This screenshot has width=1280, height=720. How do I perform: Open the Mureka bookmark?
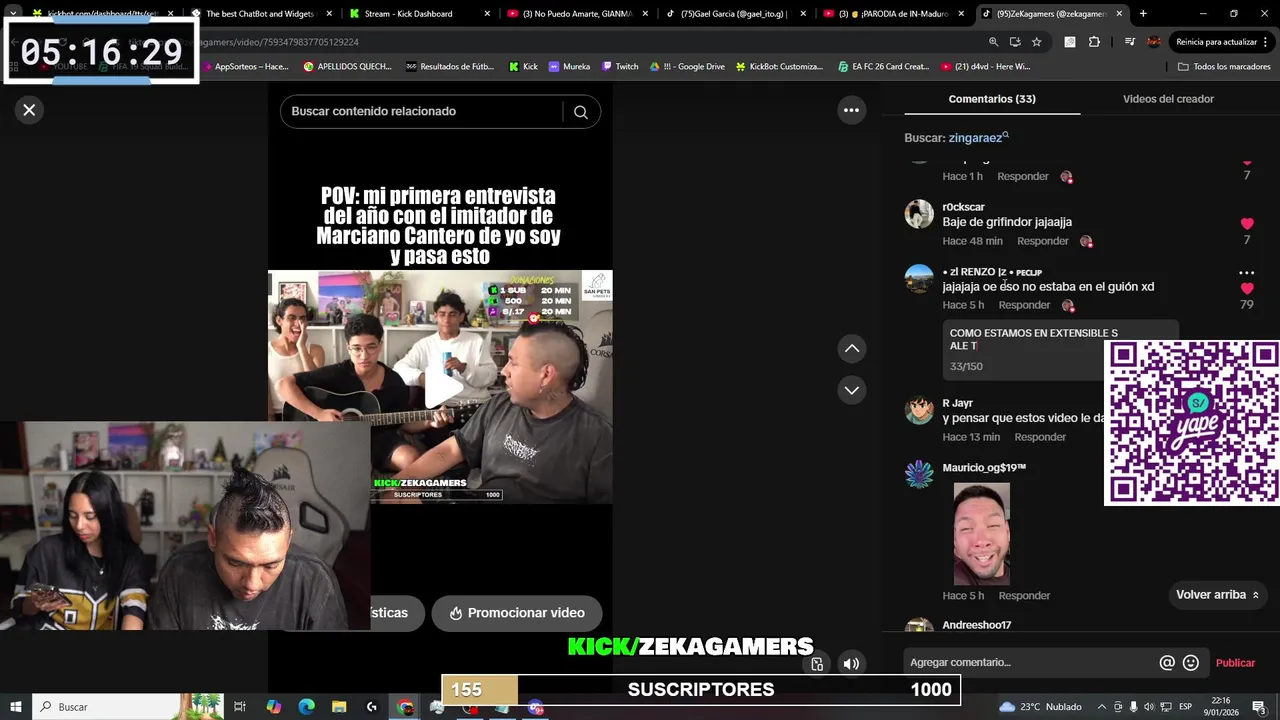point(569,67)
